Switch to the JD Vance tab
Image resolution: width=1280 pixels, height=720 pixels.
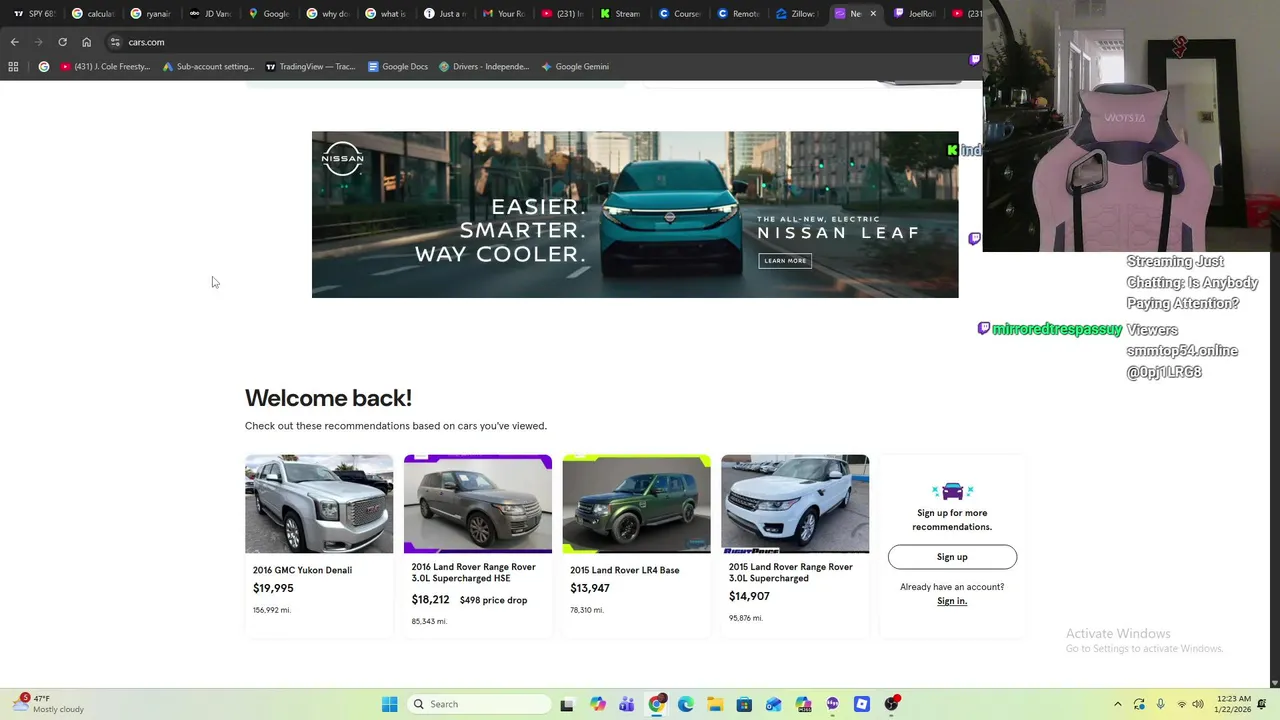coord(210,14)
